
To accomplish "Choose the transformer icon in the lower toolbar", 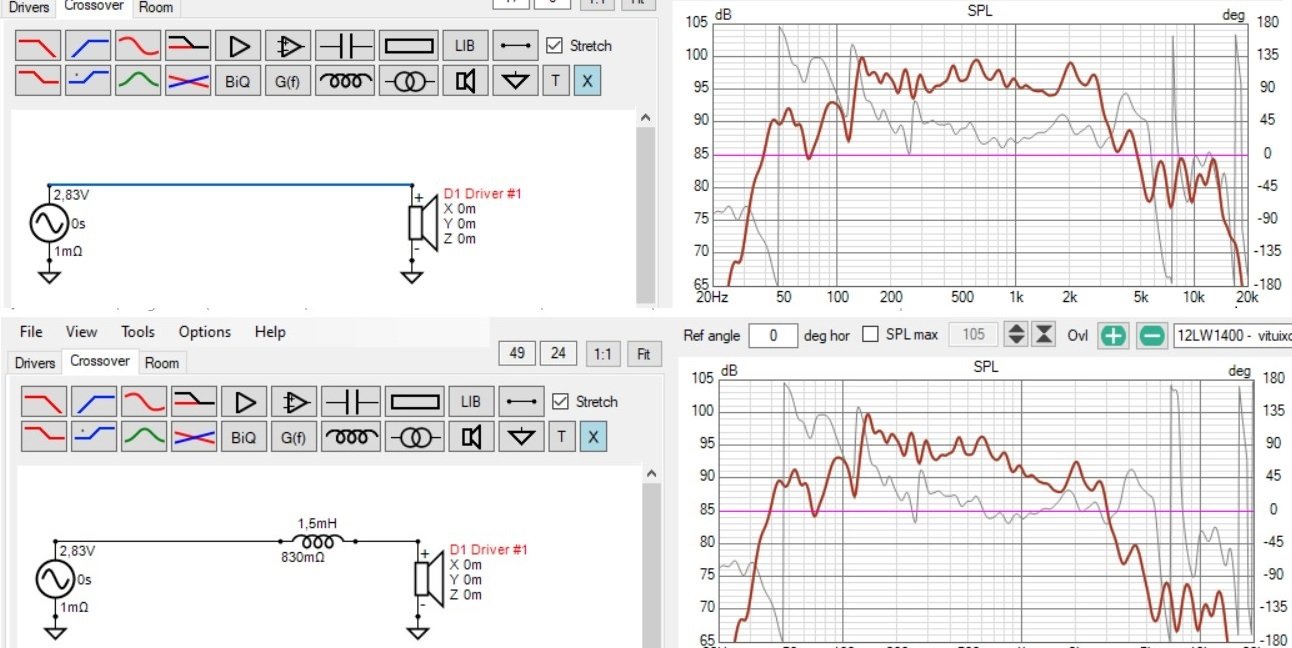I will click(x=414, y=437).
